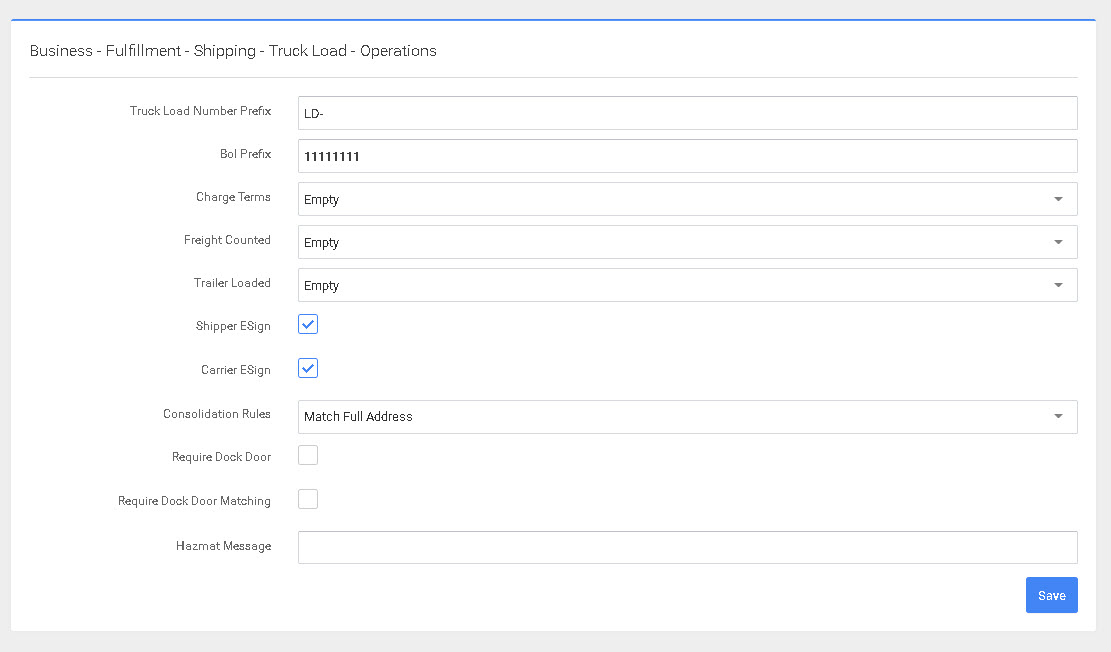Click the Consolidation Rules label
1111x652 pixels.
coord(217,414)
